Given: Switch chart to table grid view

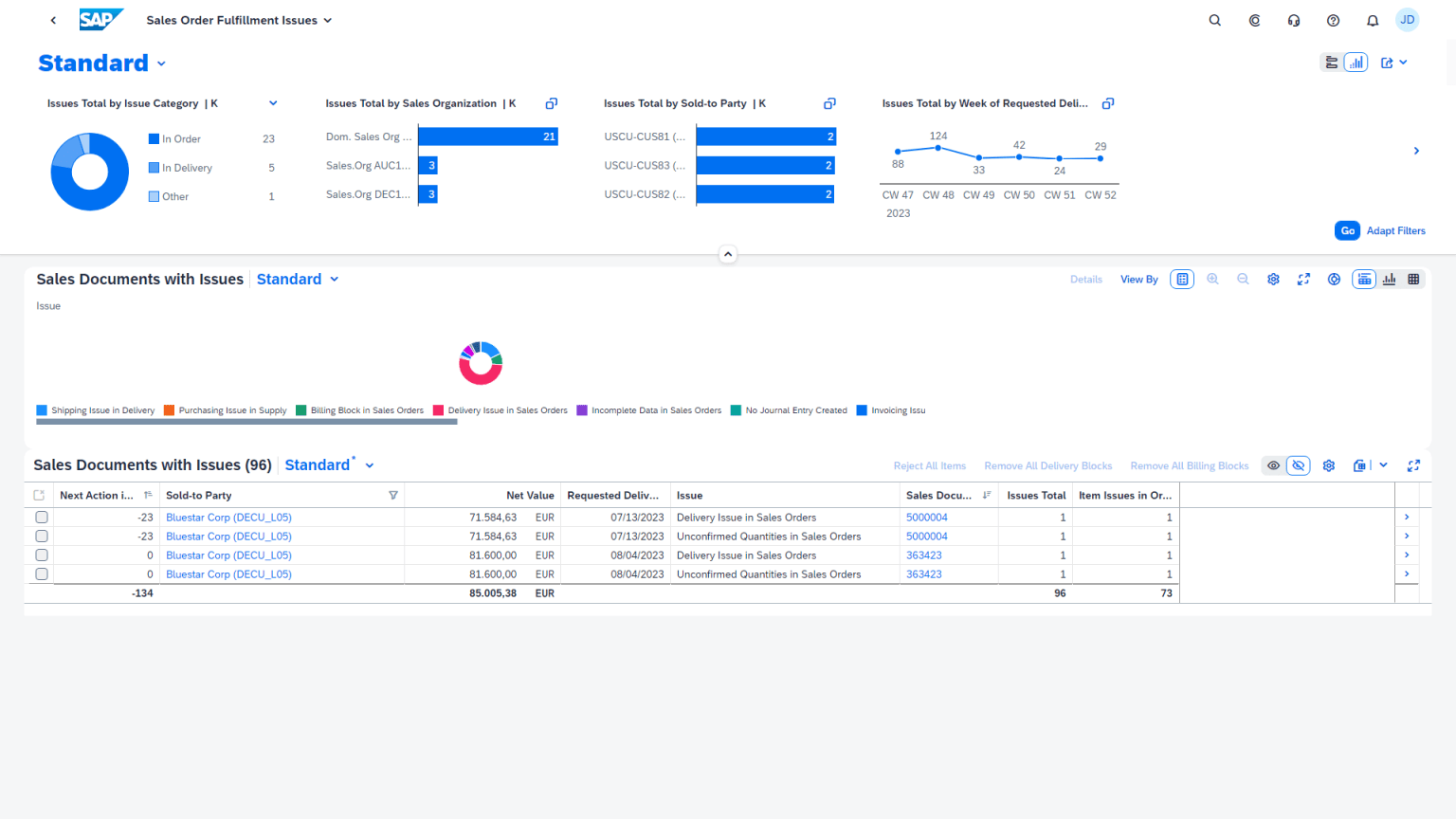Looking at the screenshot, I should [1414, 279].
